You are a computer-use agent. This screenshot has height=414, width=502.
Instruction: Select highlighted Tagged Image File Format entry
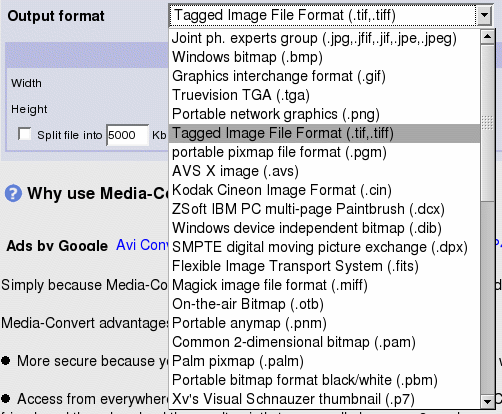[x=324, y=133]
